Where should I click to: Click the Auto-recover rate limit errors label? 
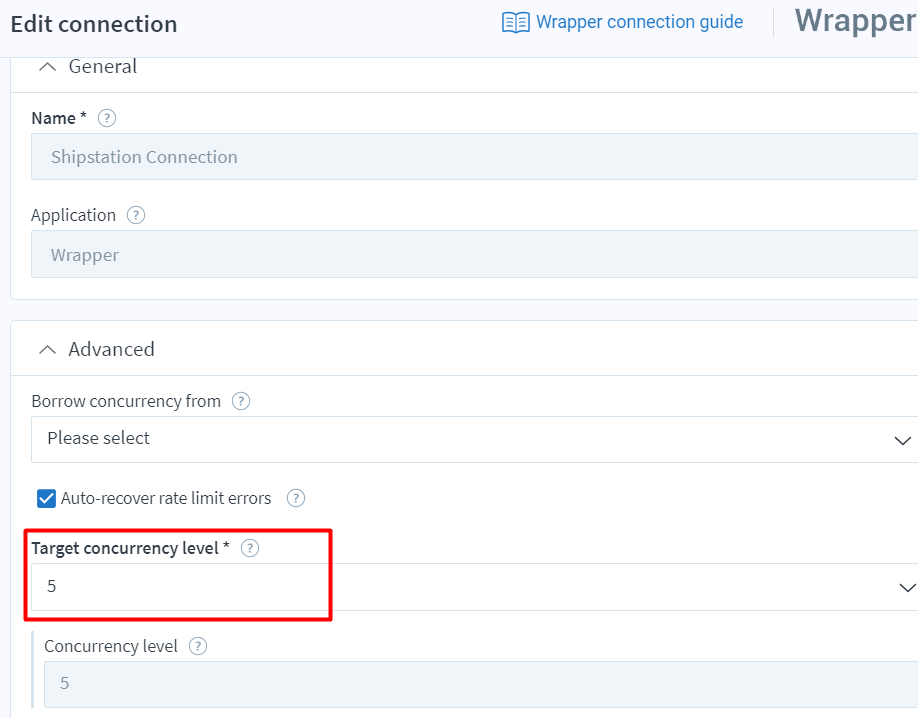click(x=166, y=498)
